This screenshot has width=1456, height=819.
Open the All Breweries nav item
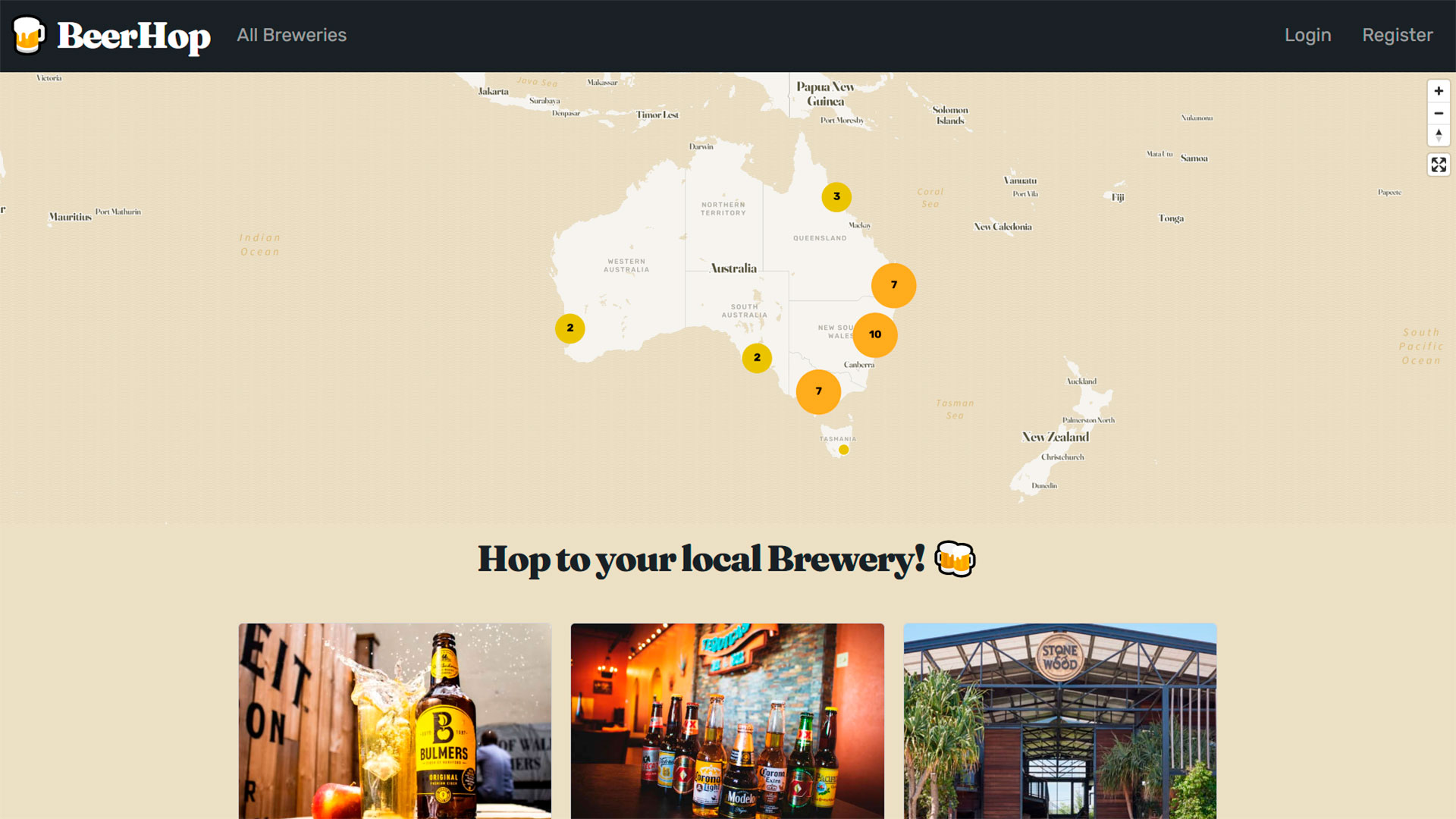291,35
